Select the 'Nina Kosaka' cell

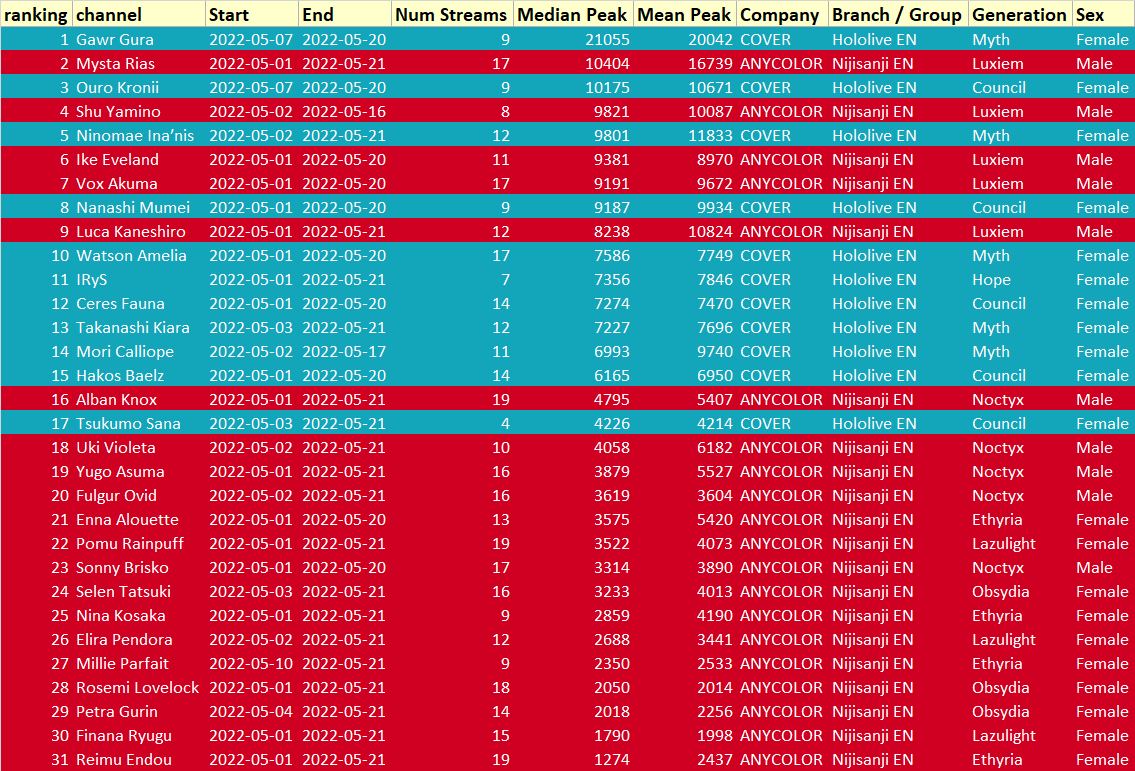(138, 615)
